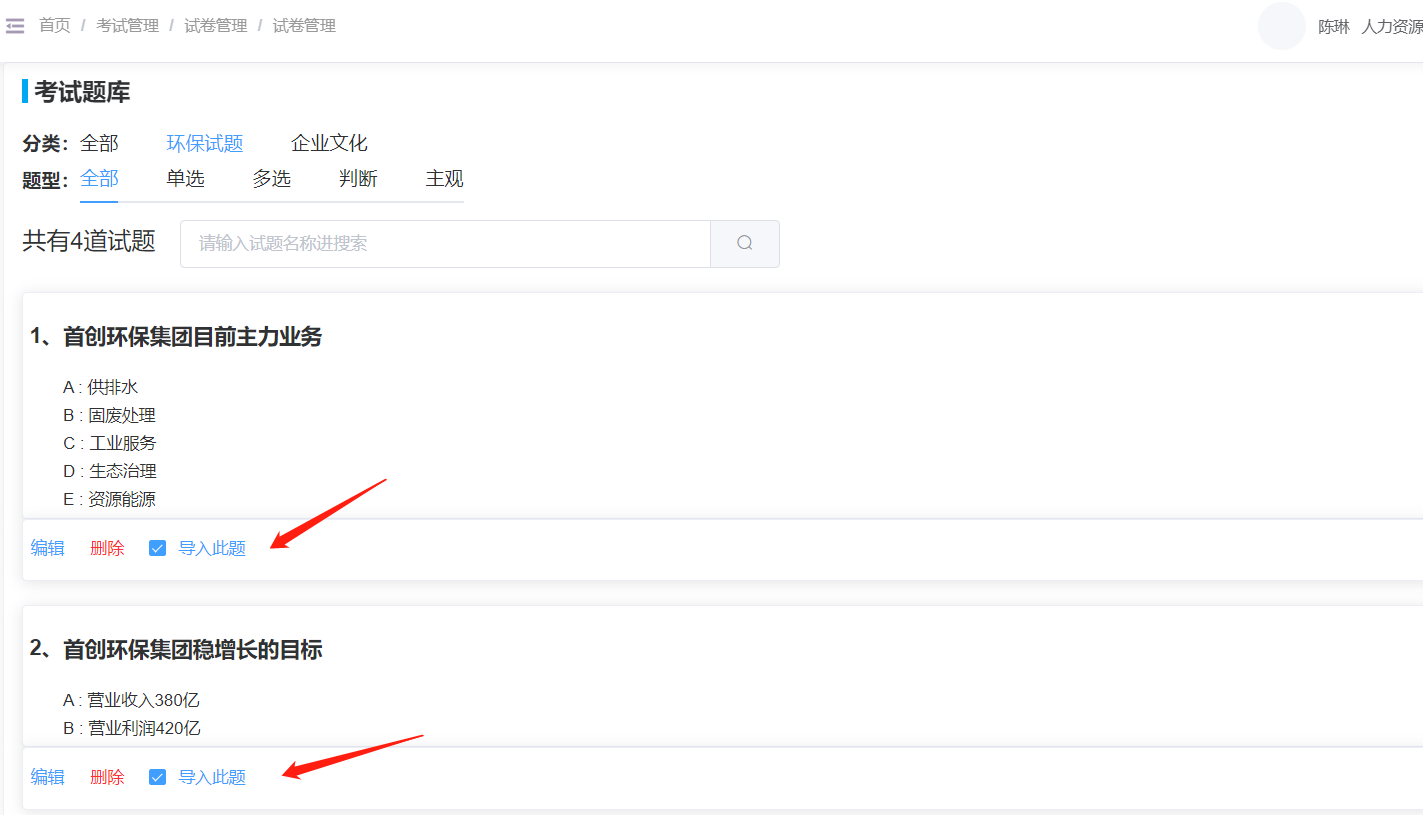This screenshot has height=815, width=1423.
Task: Switch question type to 多选
Action: click(x=271, y=179)
